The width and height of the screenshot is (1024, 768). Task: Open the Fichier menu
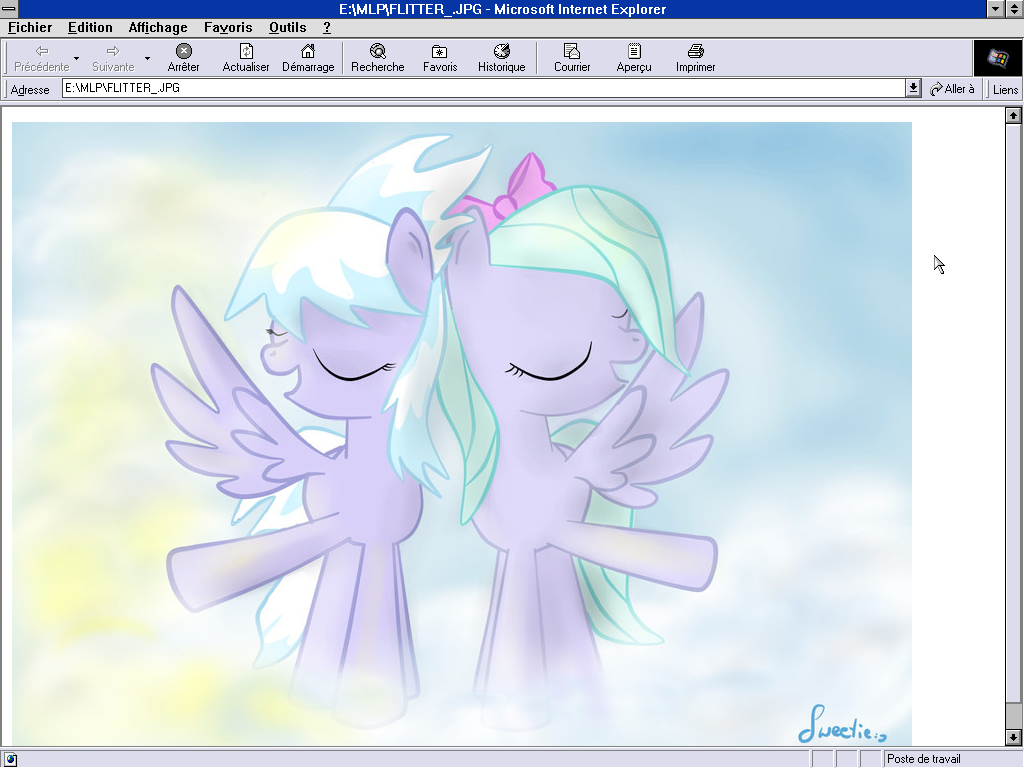tap(30, 27)
